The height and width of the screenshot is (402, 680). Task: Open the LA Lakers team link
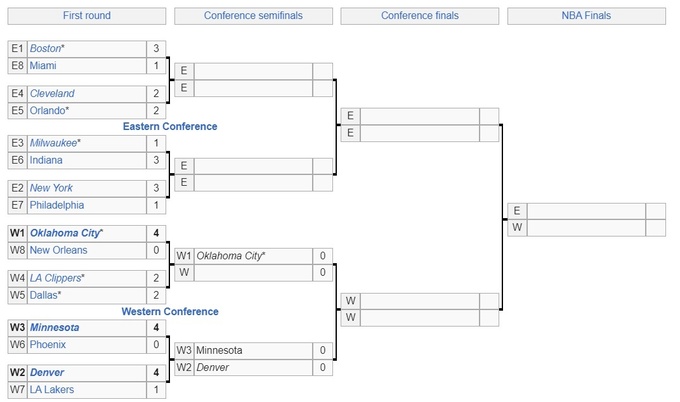pyautogui.click(x=53, y=389)
